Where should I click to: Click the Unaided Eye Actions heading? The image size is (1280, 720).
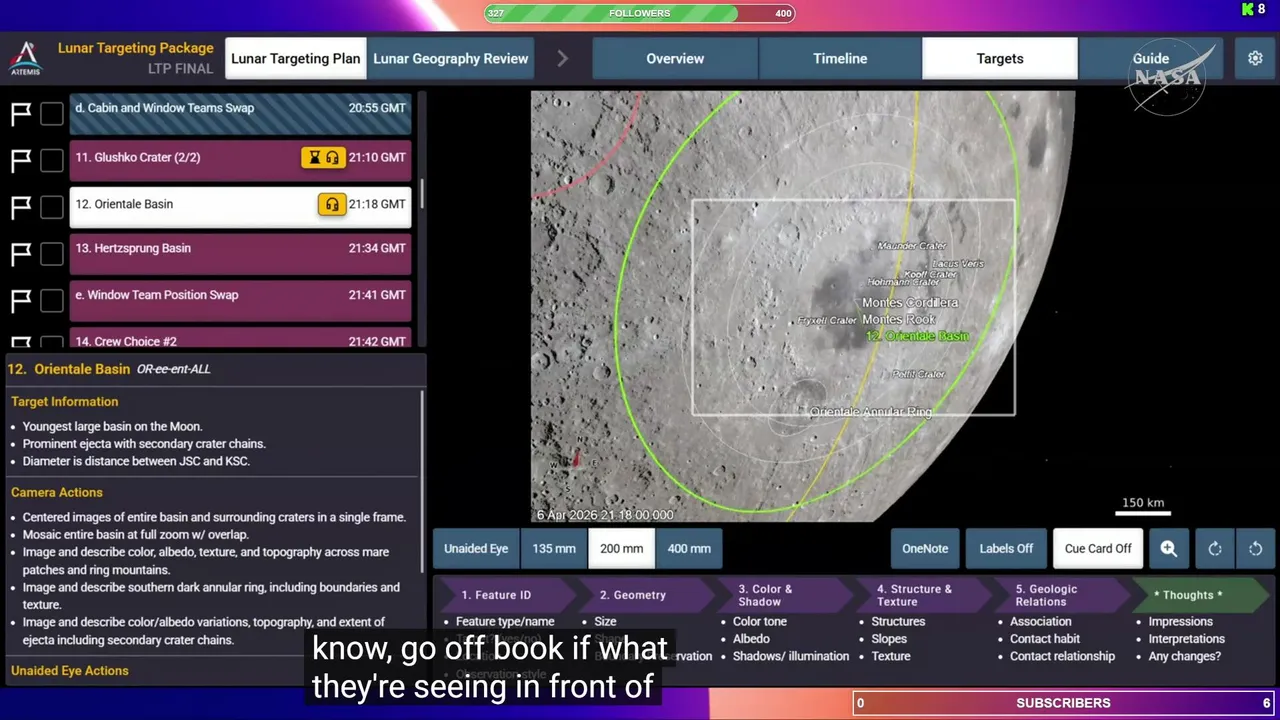pos(70,670)
